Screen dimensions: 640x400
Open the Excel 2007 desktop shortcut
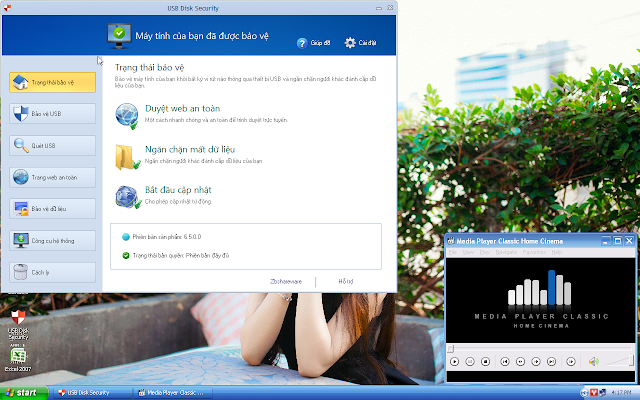click(18, 360)
